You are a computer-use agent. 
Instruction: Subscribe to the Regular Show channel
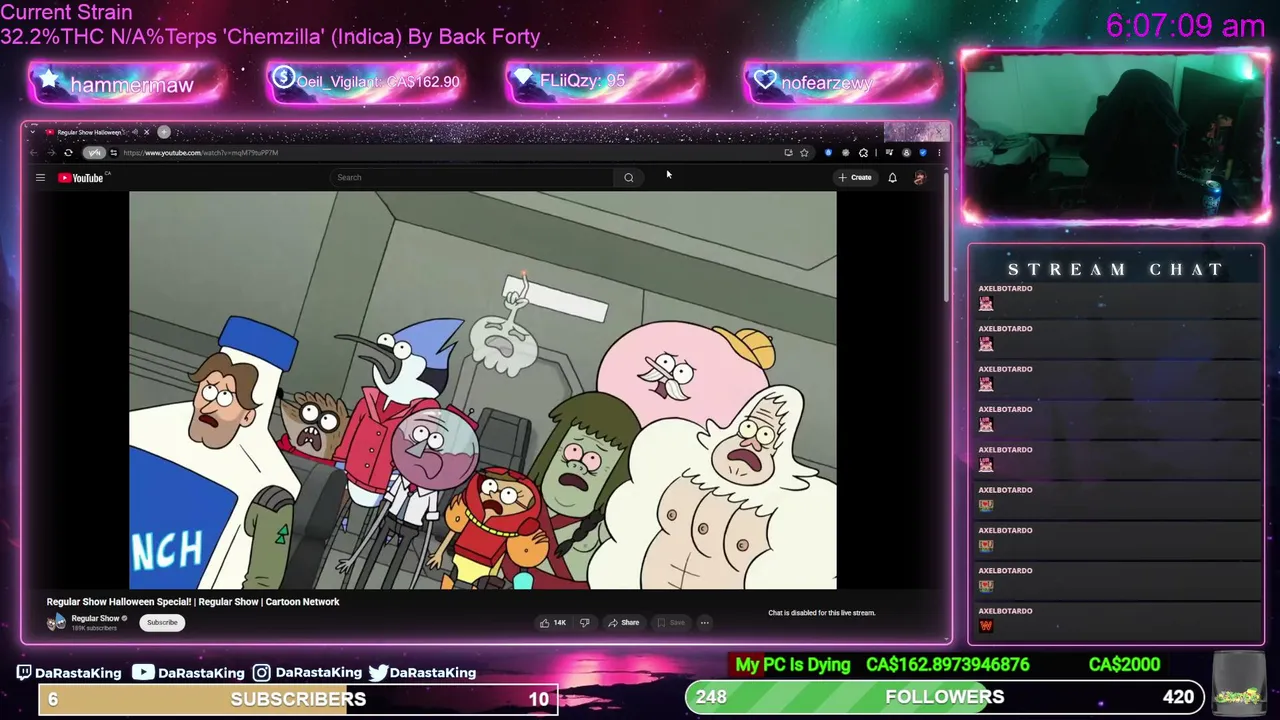click(162, 622)
